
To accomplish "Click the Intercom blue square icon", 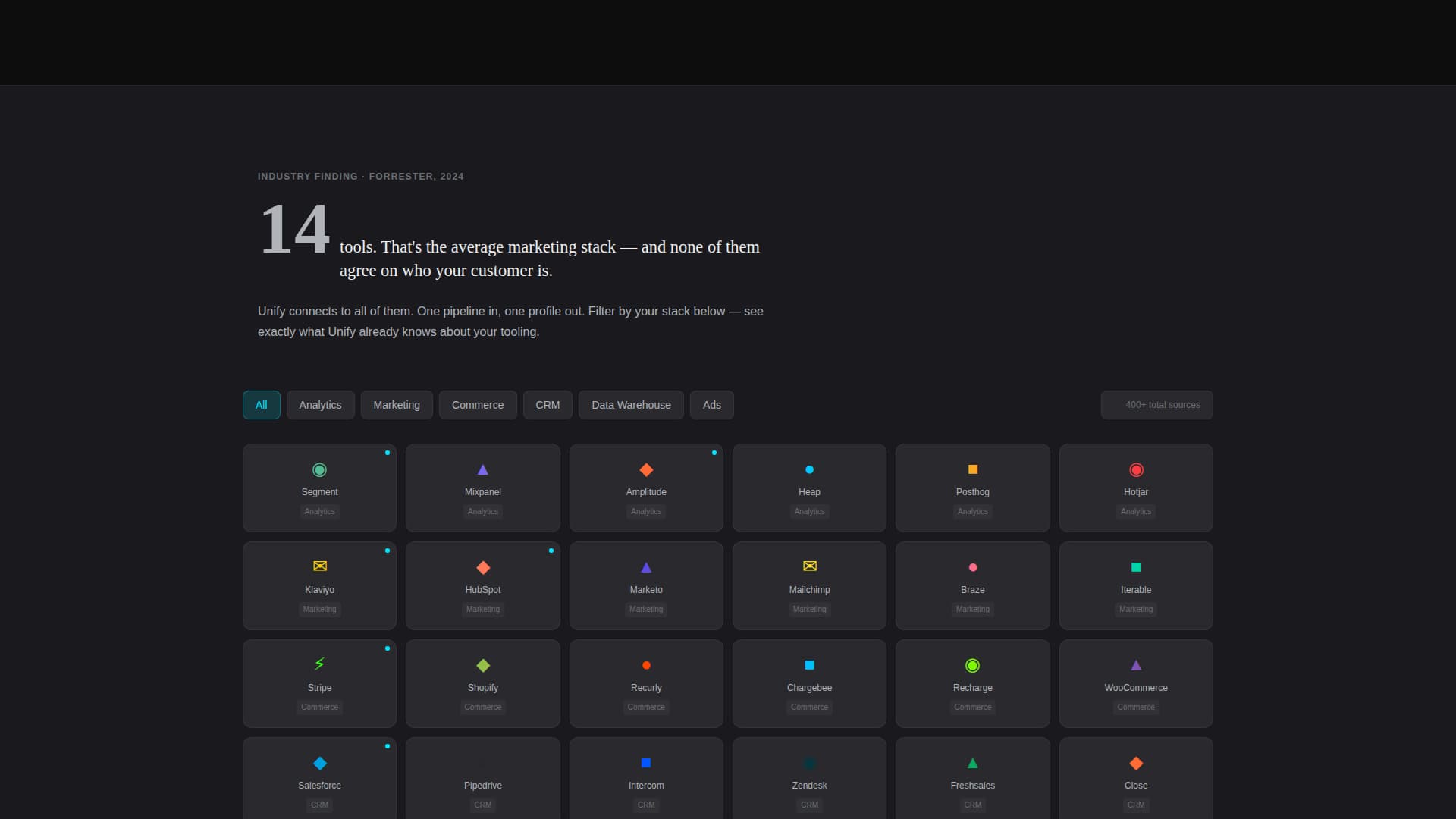I will (646, 763).
